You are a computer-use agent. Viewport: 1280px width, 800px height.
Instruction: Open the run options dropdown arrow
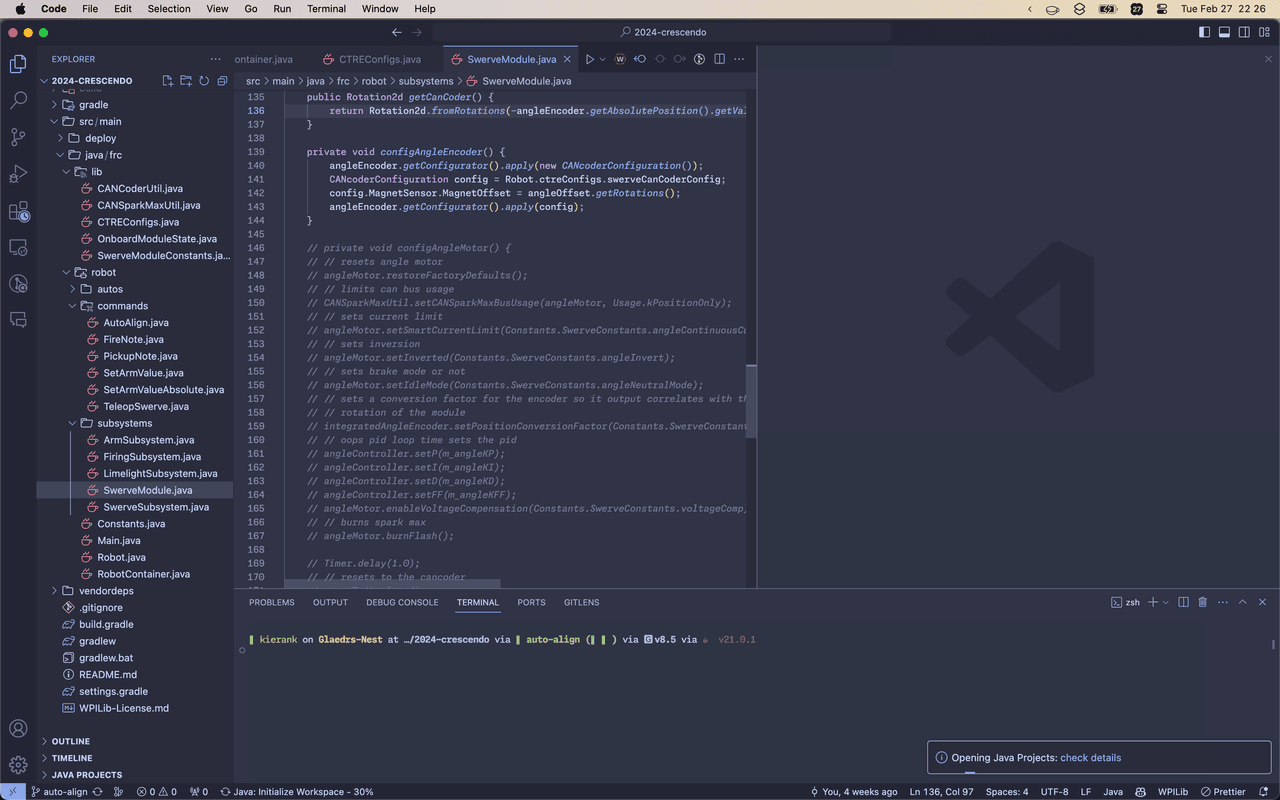coord(602,59)
